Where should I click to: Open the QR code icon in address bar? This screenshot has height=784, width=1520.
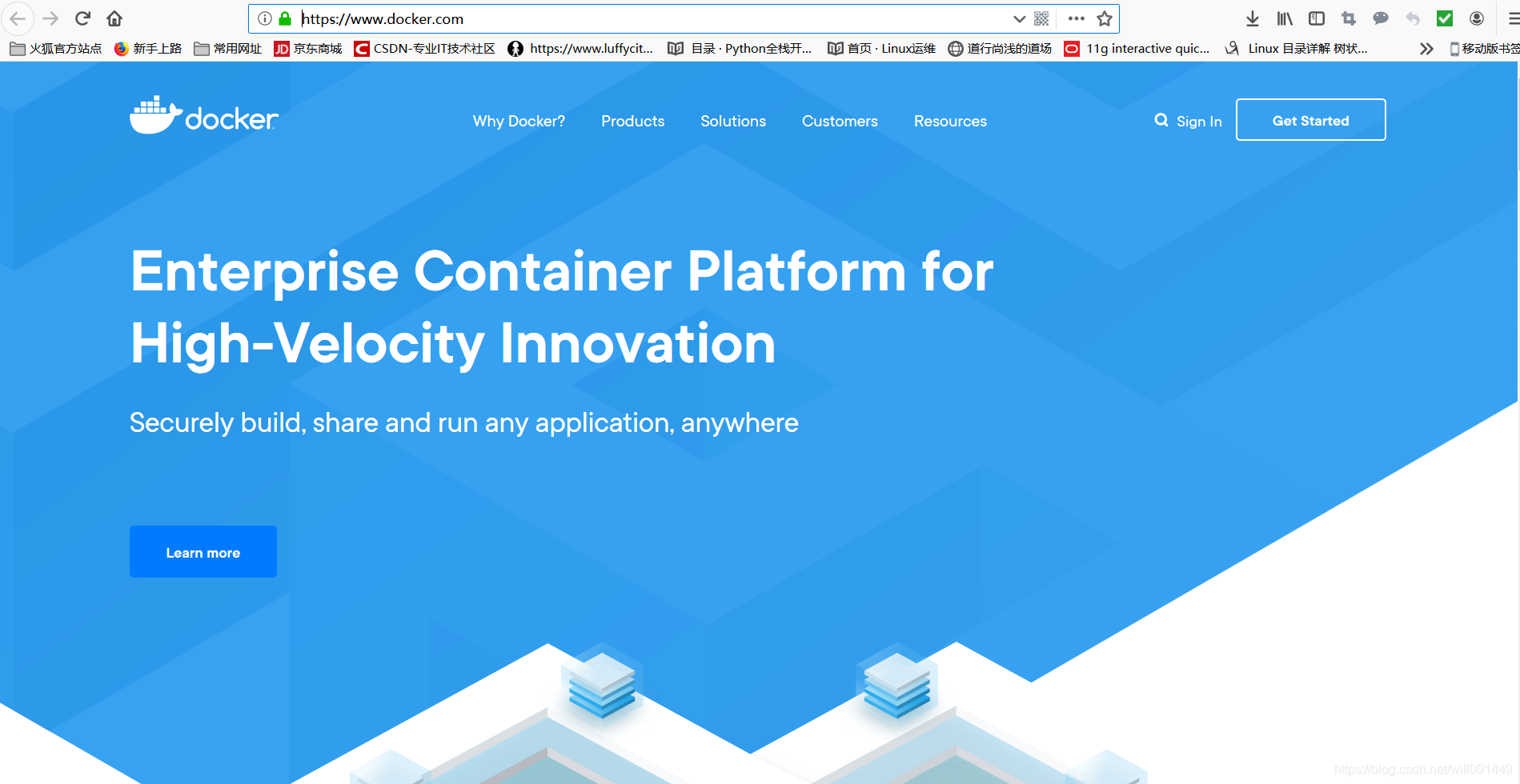1041,18
